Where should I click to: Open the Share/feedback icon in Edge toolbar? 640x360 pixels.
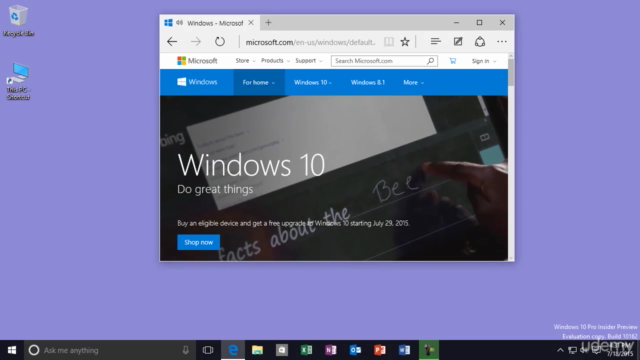tap(480, 41)
